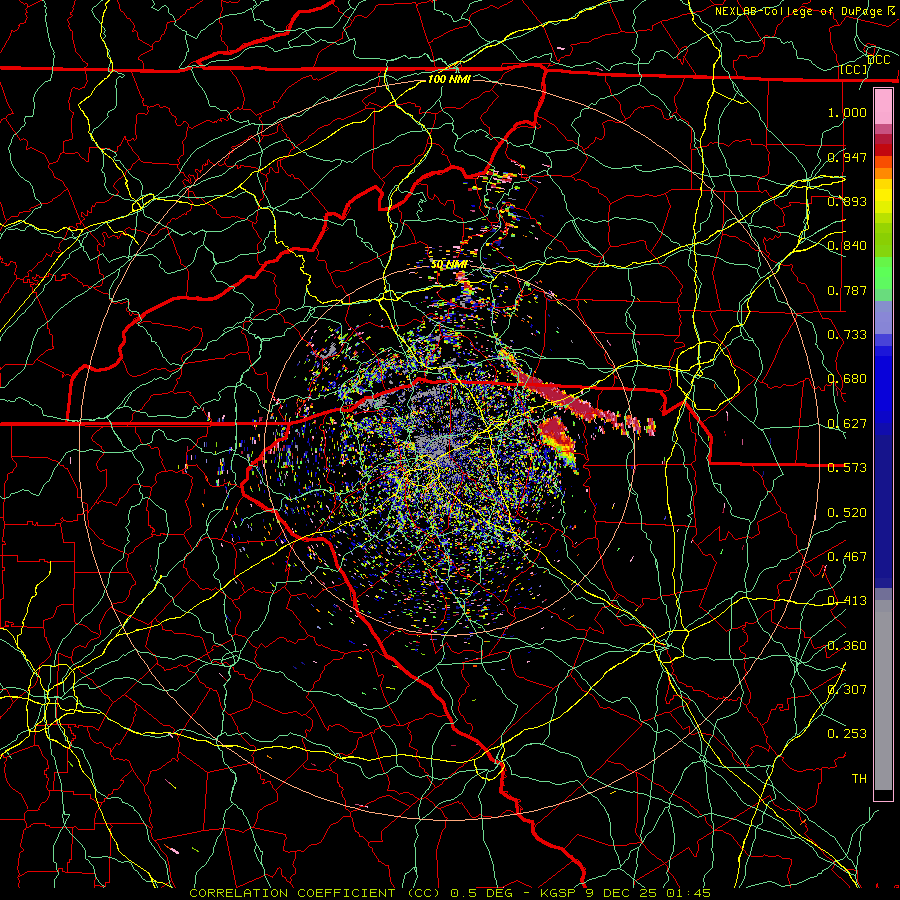
Task: Select the 0.627 scale value
Action: coord(847,423)
